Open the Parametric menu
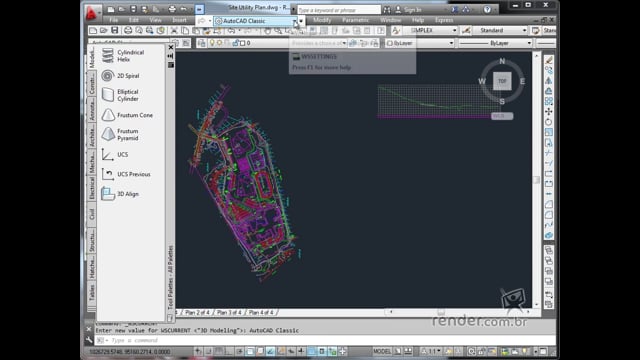Screen dimensions: 640x360 point(355,20)
